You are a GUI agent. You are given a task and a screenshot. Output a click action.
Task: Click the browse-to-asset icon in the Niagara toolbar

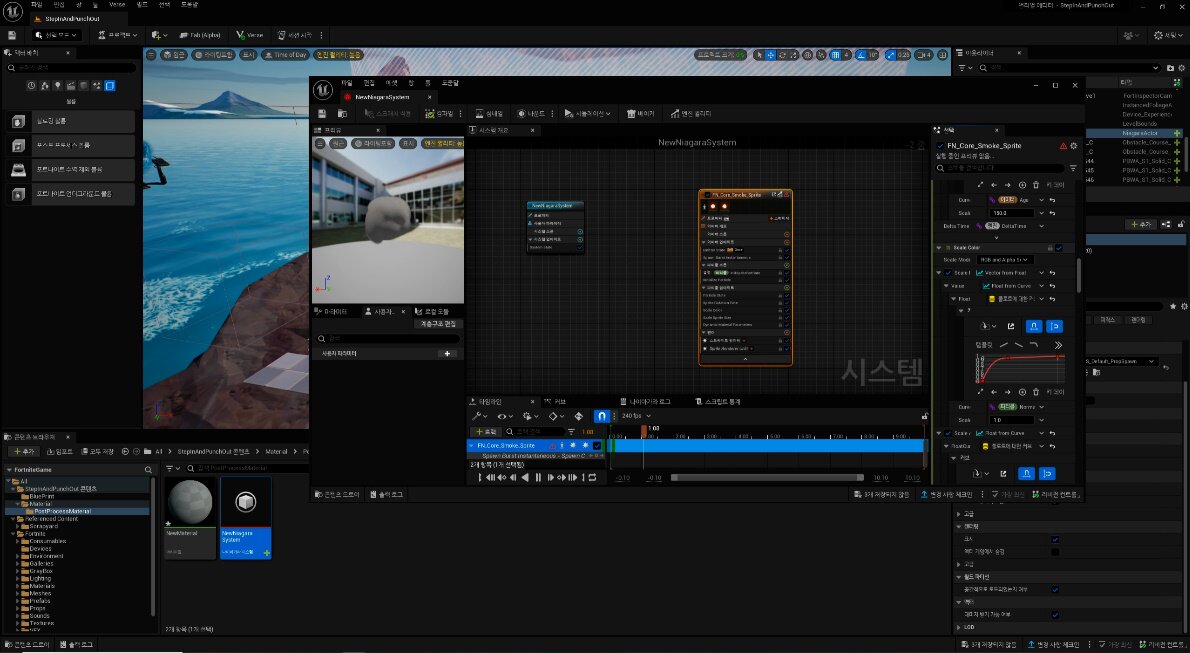click(x=342, y=114)
